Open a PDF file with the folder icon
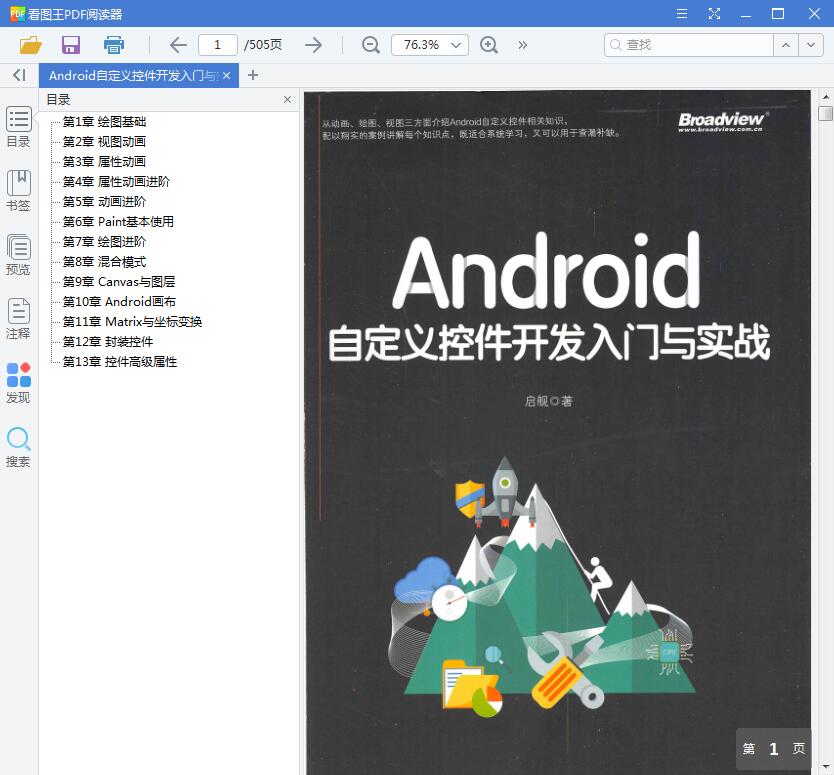834x775 pixels. pyautogui.click(x=30, y=45)
